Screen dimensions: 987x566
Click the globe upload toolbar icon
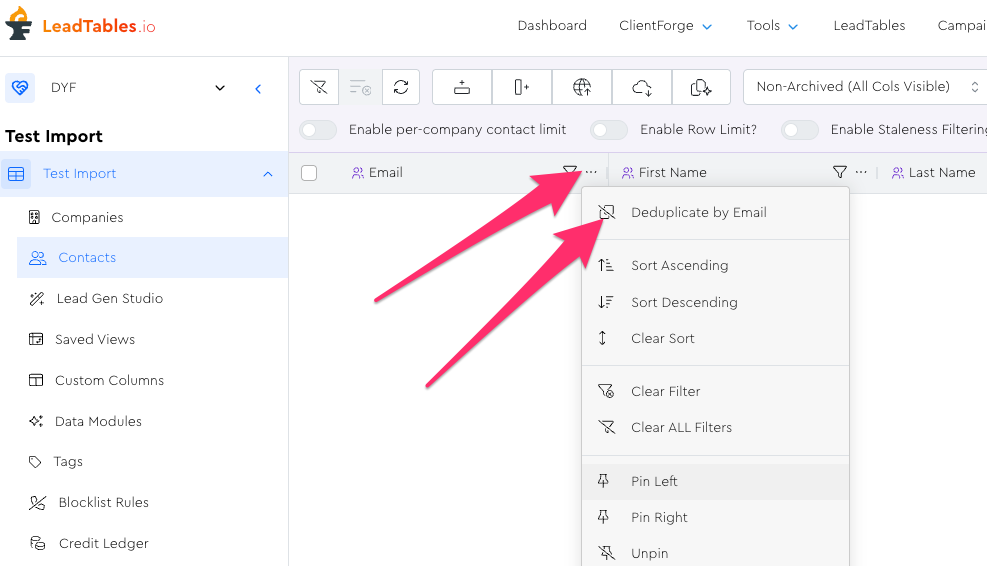click(582, 87)
